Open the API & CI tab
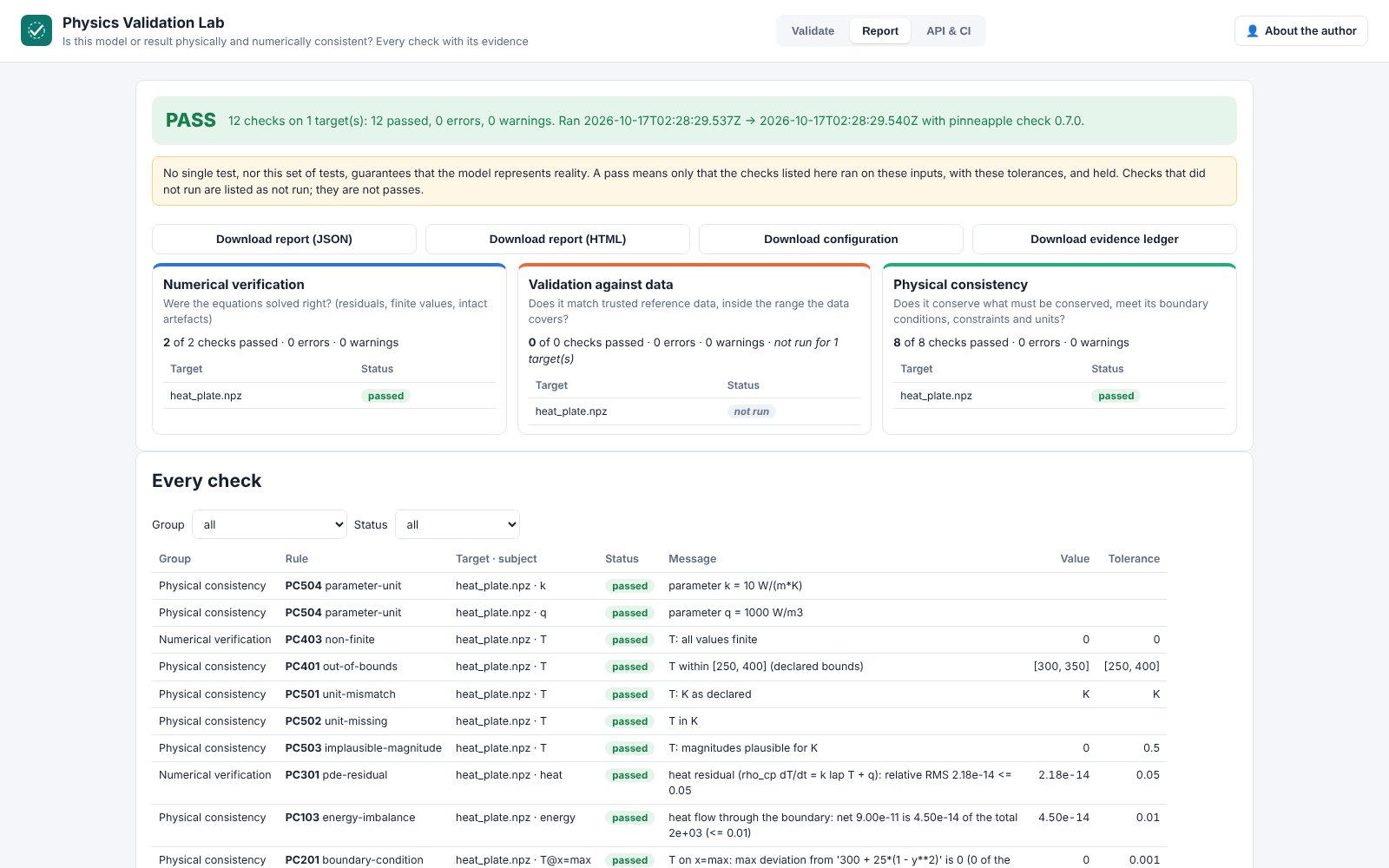 948,31
